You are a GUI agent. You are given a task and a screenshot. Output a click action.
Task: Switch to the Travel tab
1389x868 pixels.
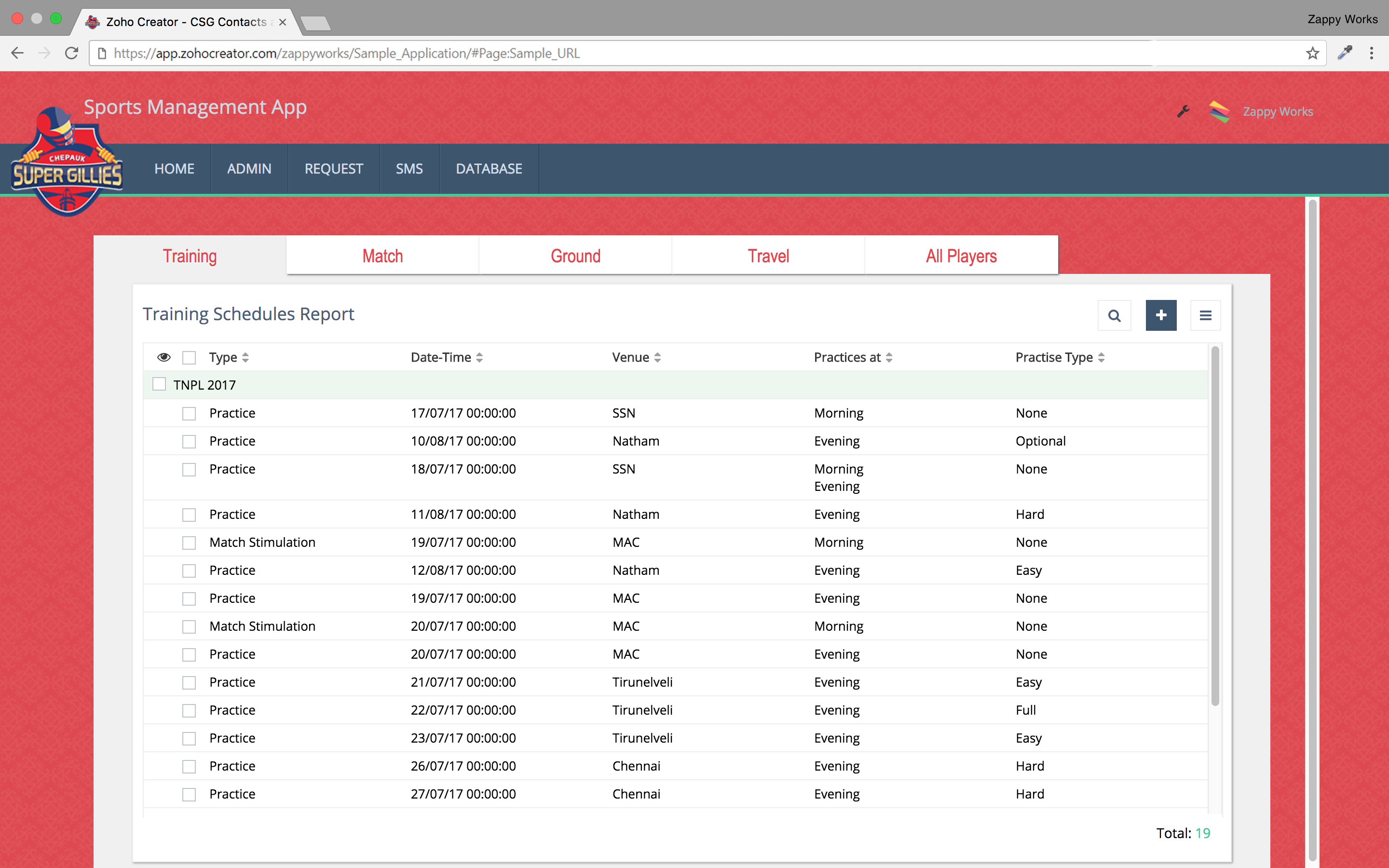pyautogui.click(x=769, y=256)
